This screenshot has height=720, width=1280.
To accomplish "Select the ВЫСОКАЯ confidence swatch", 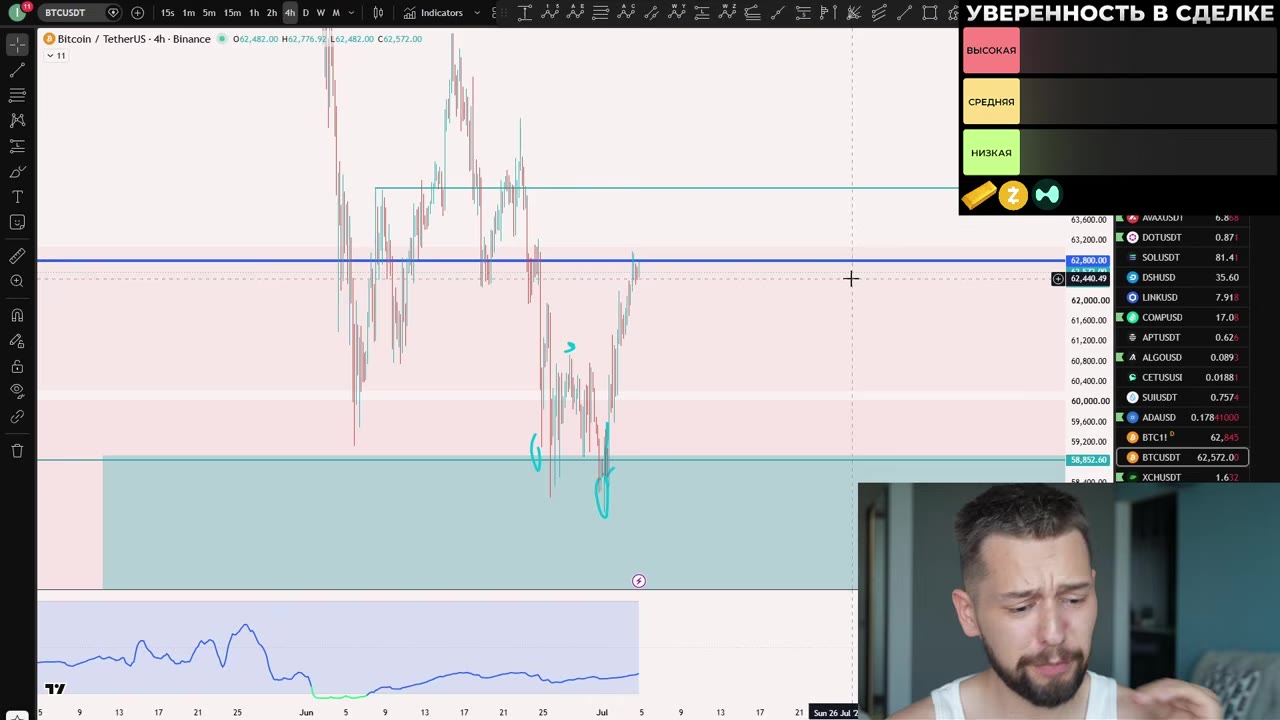I will (991, 50).
